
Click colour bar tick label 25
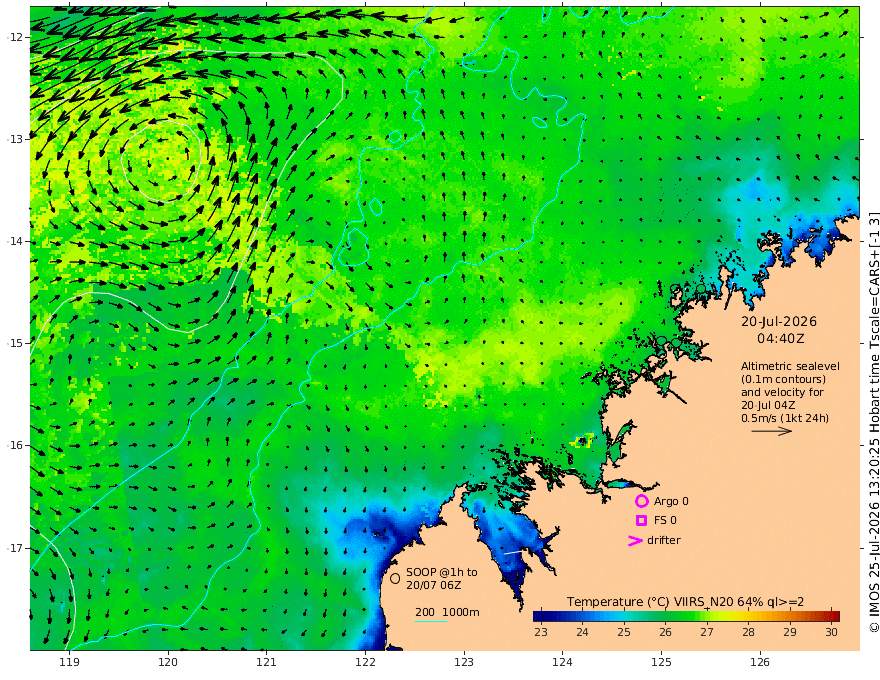(624, 632)
